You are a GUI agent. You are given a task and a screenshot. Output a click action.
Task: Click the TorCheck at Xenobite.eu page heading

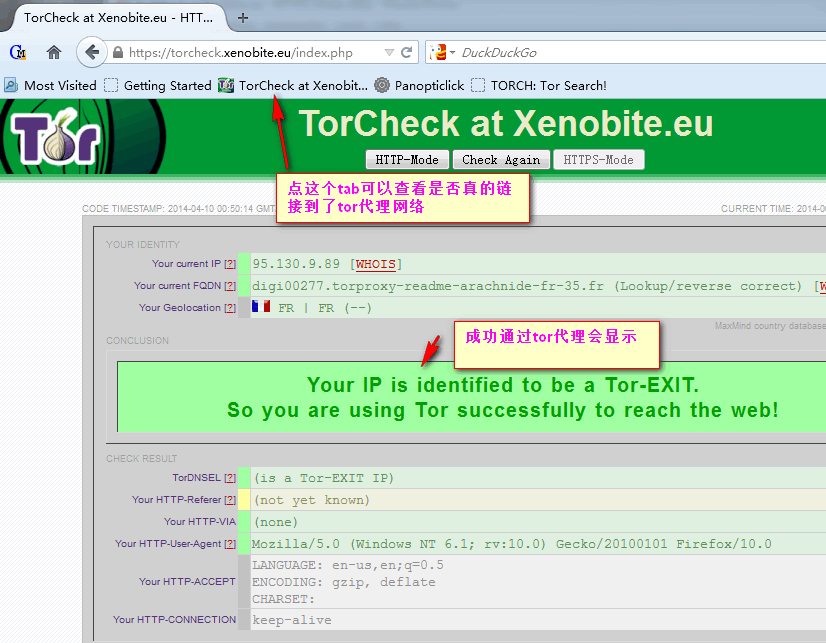[506, 123]
